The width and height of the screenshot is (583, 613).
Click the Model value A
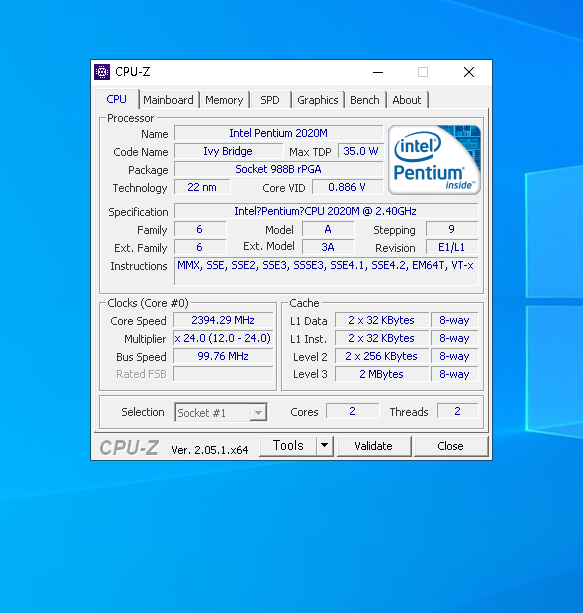point(328,229)
